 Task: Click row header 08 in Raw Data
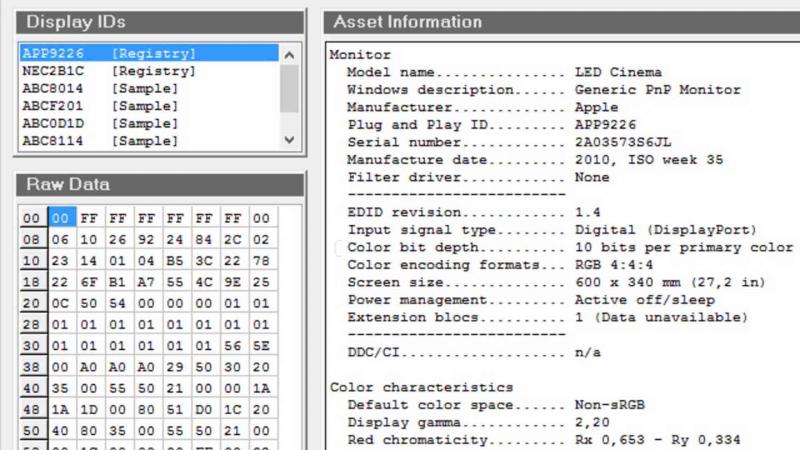33,239
